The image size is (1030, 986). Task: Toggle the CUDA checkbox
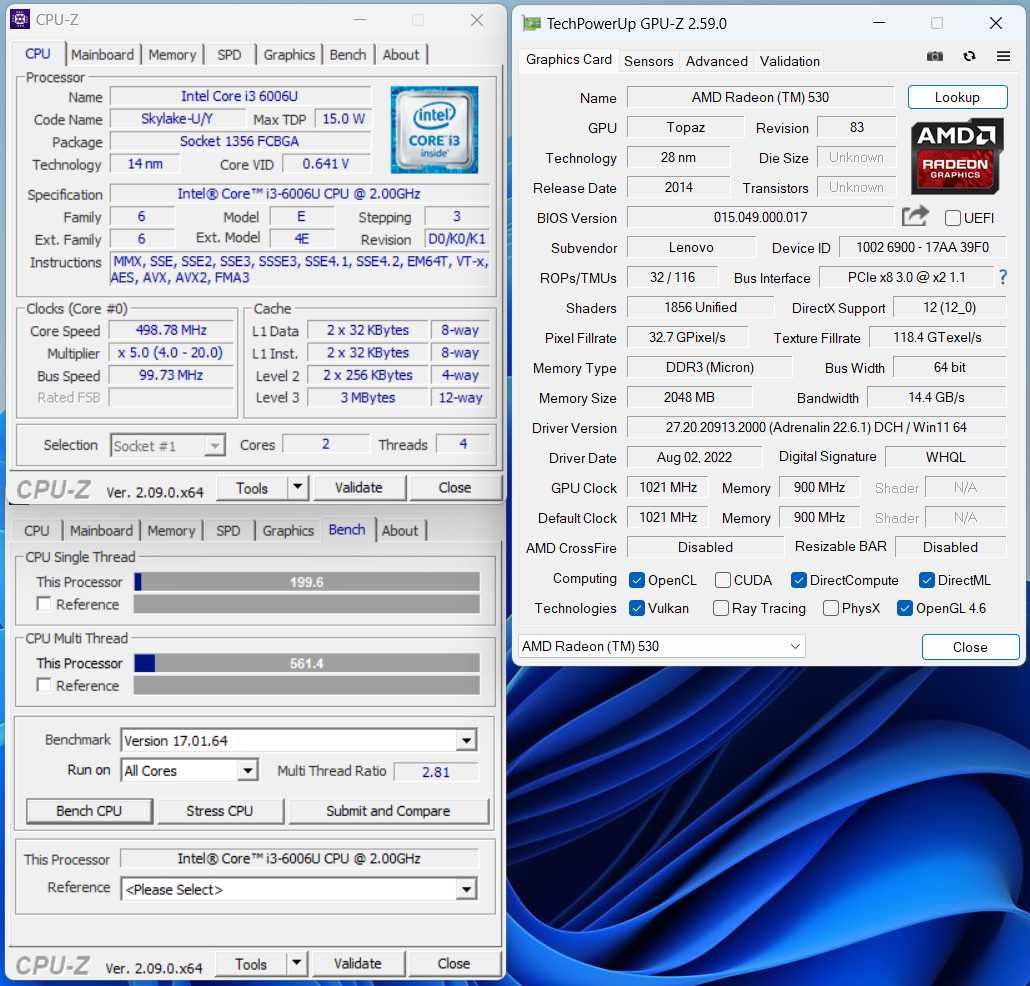coord(723,580)
